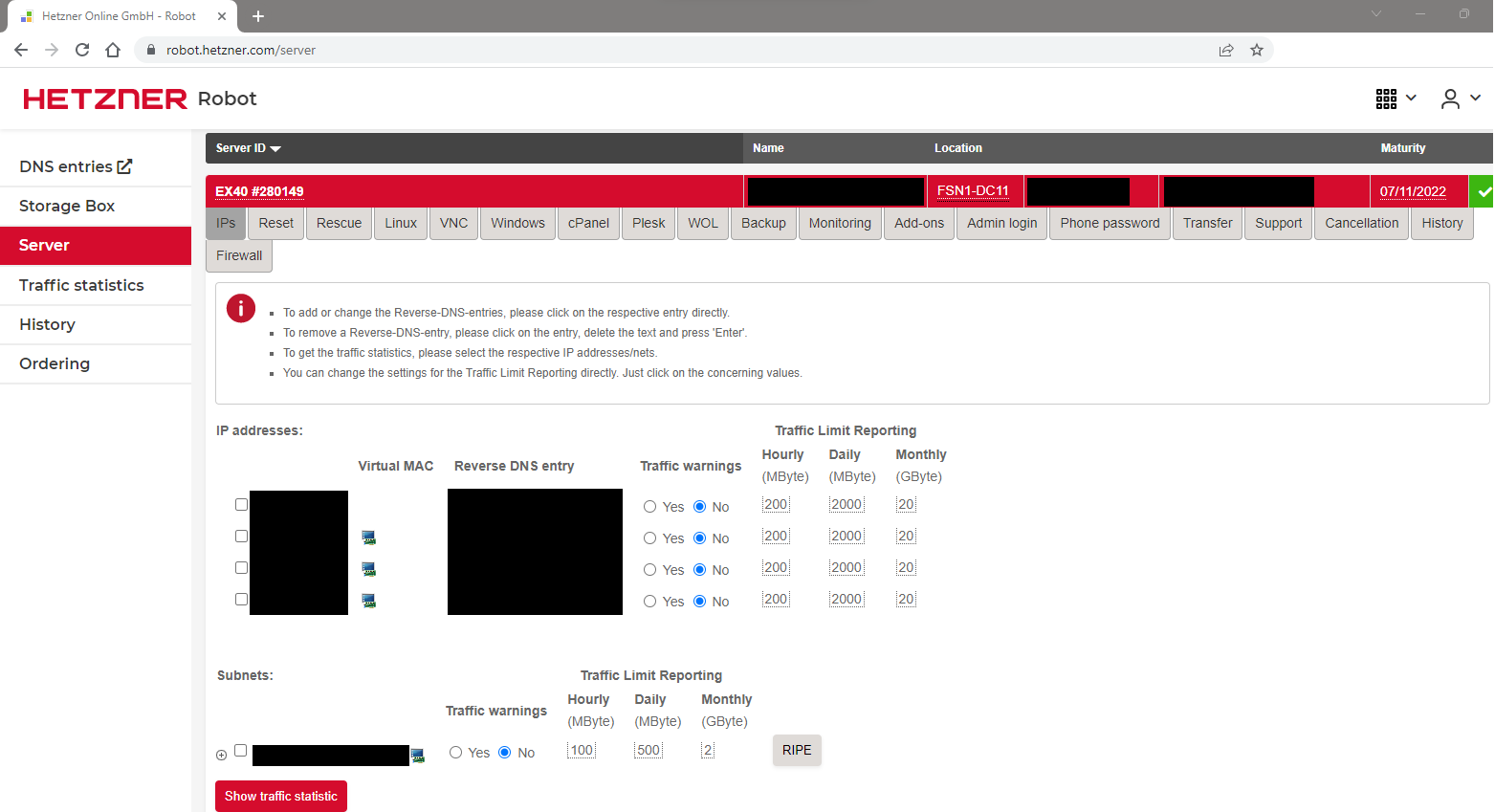Image resolution: width=1495 pixels, height=812 pixels.
Task: Open the Plesk tab
Action: point(649,223)
